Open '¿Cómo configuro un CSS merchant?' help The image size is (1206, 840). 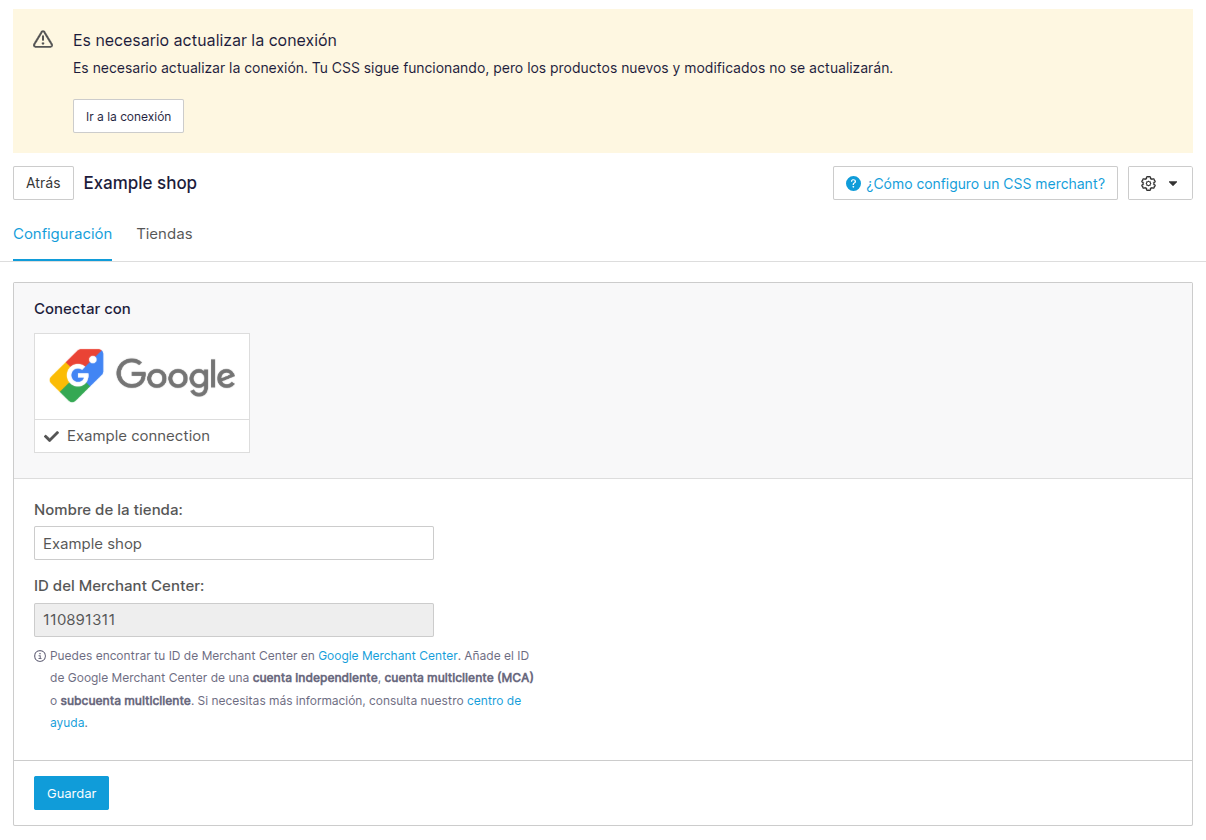pos(985,184)
